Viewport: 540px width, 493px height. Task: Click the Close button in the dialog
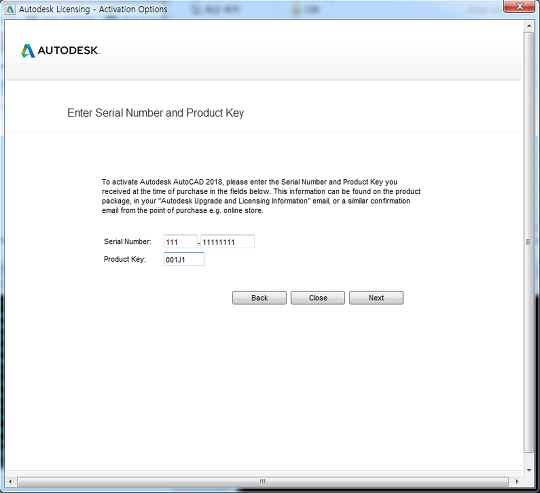pos(318,298)
